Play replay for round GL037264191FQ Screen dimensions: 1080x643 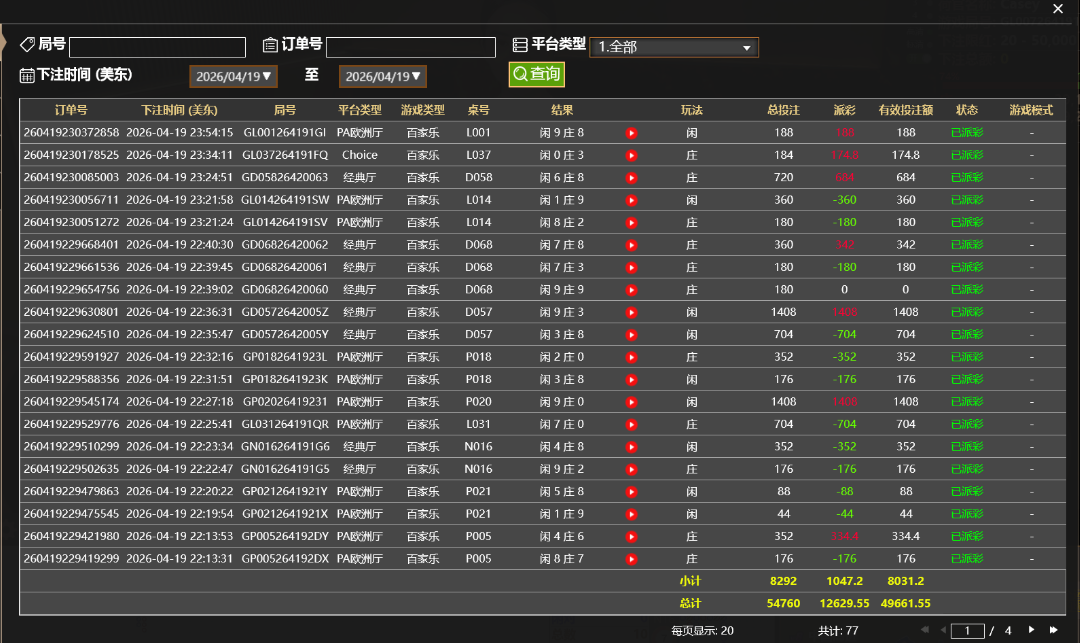[x=631, y=155]
